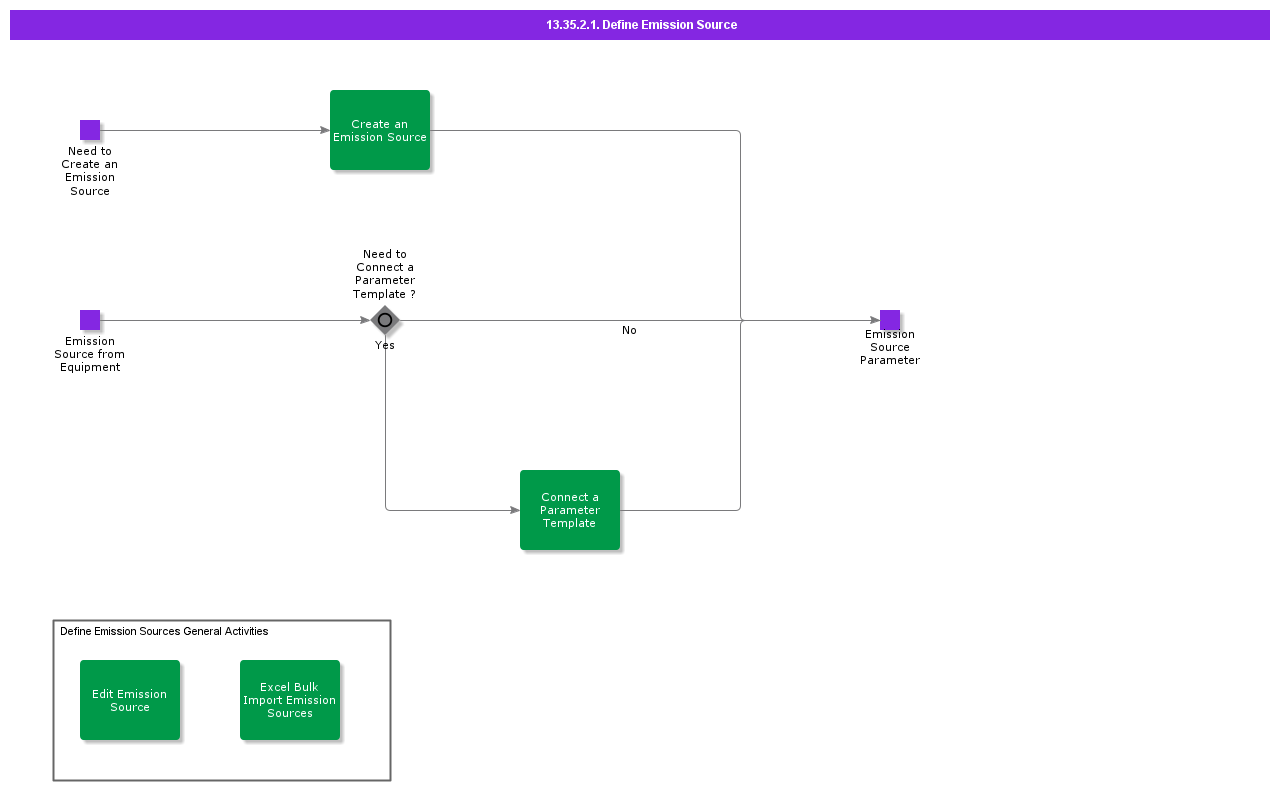Open the 'Create an Emission Source' activity
1280x790 pixels.
(x=380, y=130)
